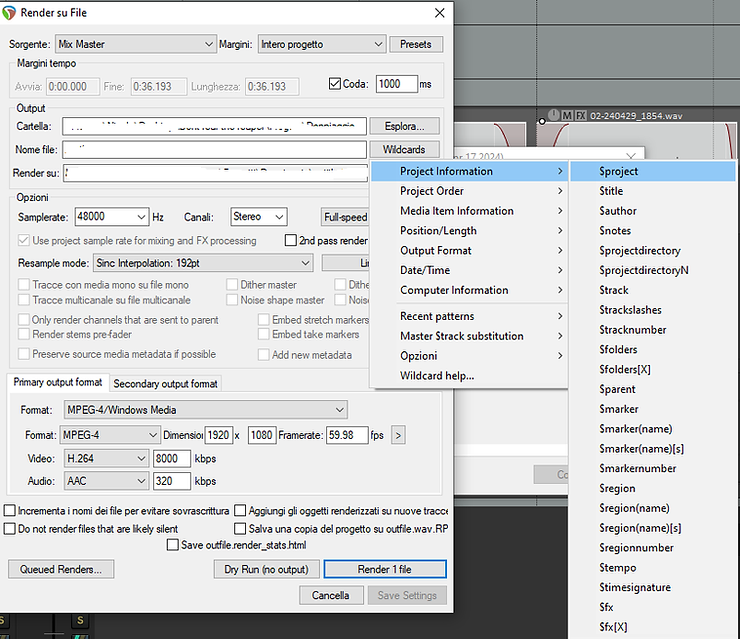Insert the $tempo wildcard
The image size is (740, 639).
[x=653, y=568]
